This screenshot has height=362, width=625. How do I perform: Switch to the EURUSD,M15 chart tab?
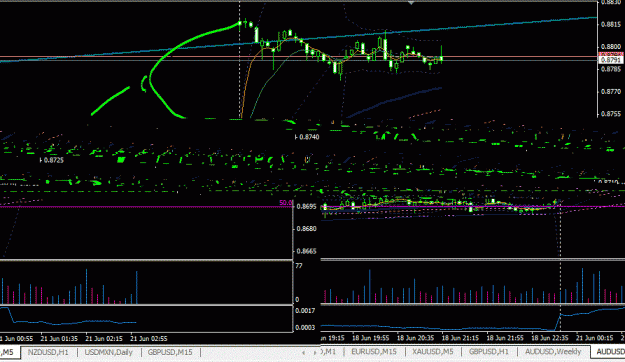click(374, 352)
